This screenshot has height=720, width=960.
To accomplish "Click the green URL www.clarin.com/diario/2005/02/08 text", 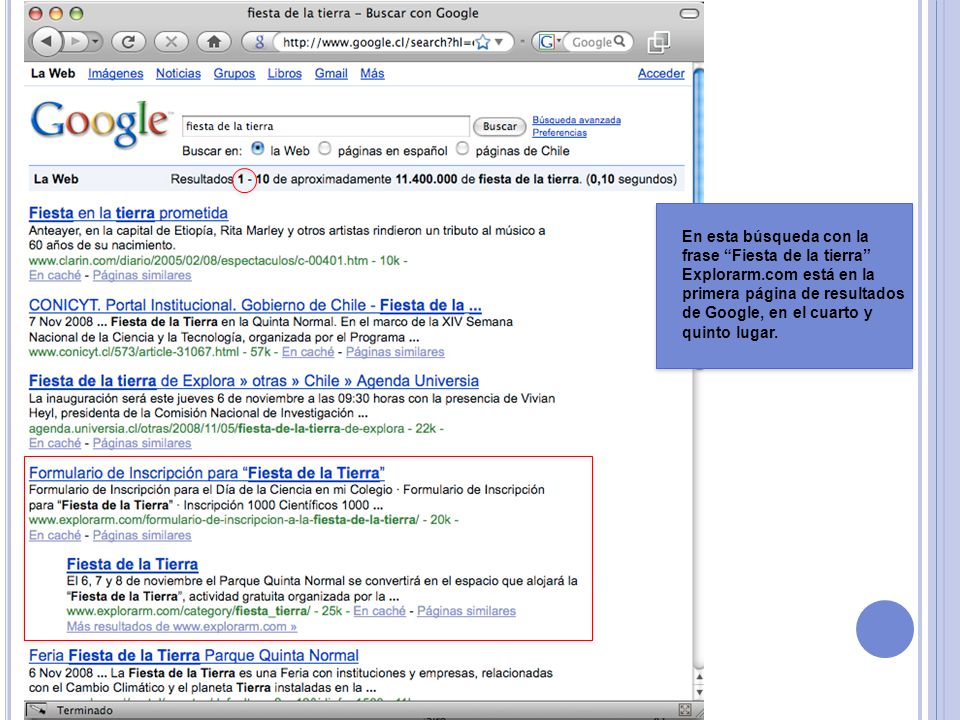I will pos(198,261).
